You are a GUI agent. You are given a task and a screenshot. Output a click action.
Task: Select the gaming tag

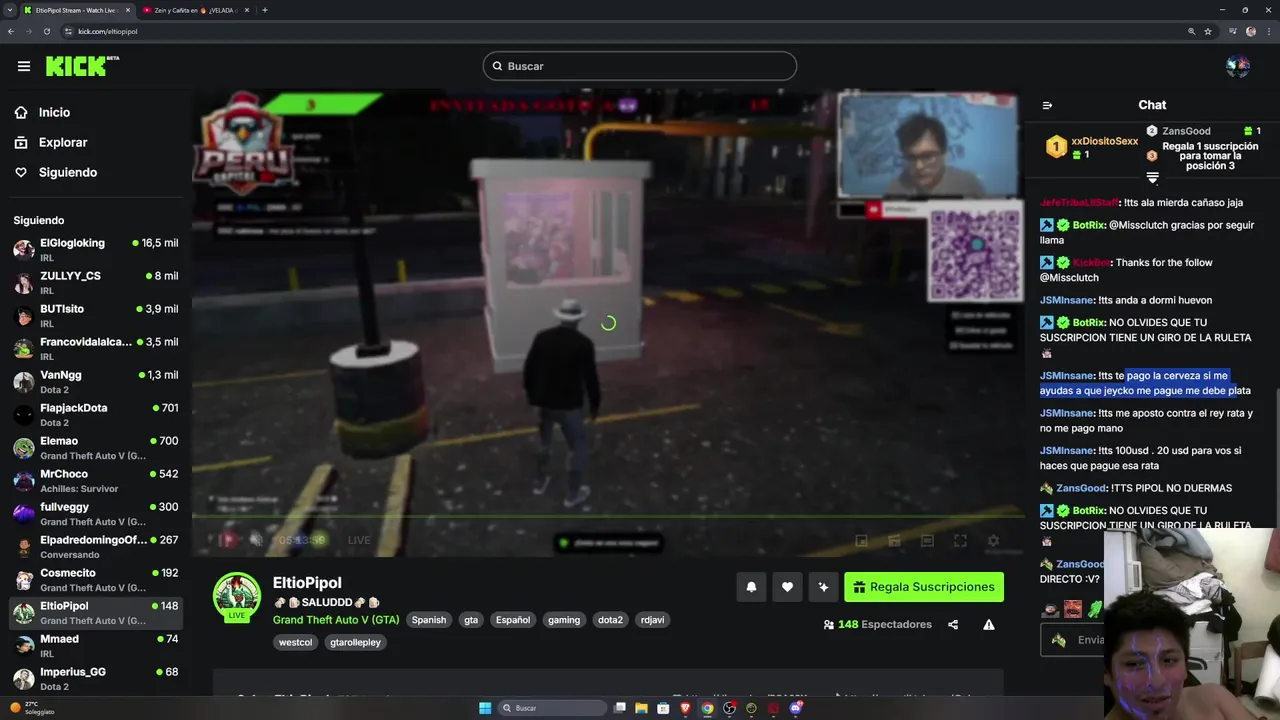pyautogui.click(x=564, y=620)
